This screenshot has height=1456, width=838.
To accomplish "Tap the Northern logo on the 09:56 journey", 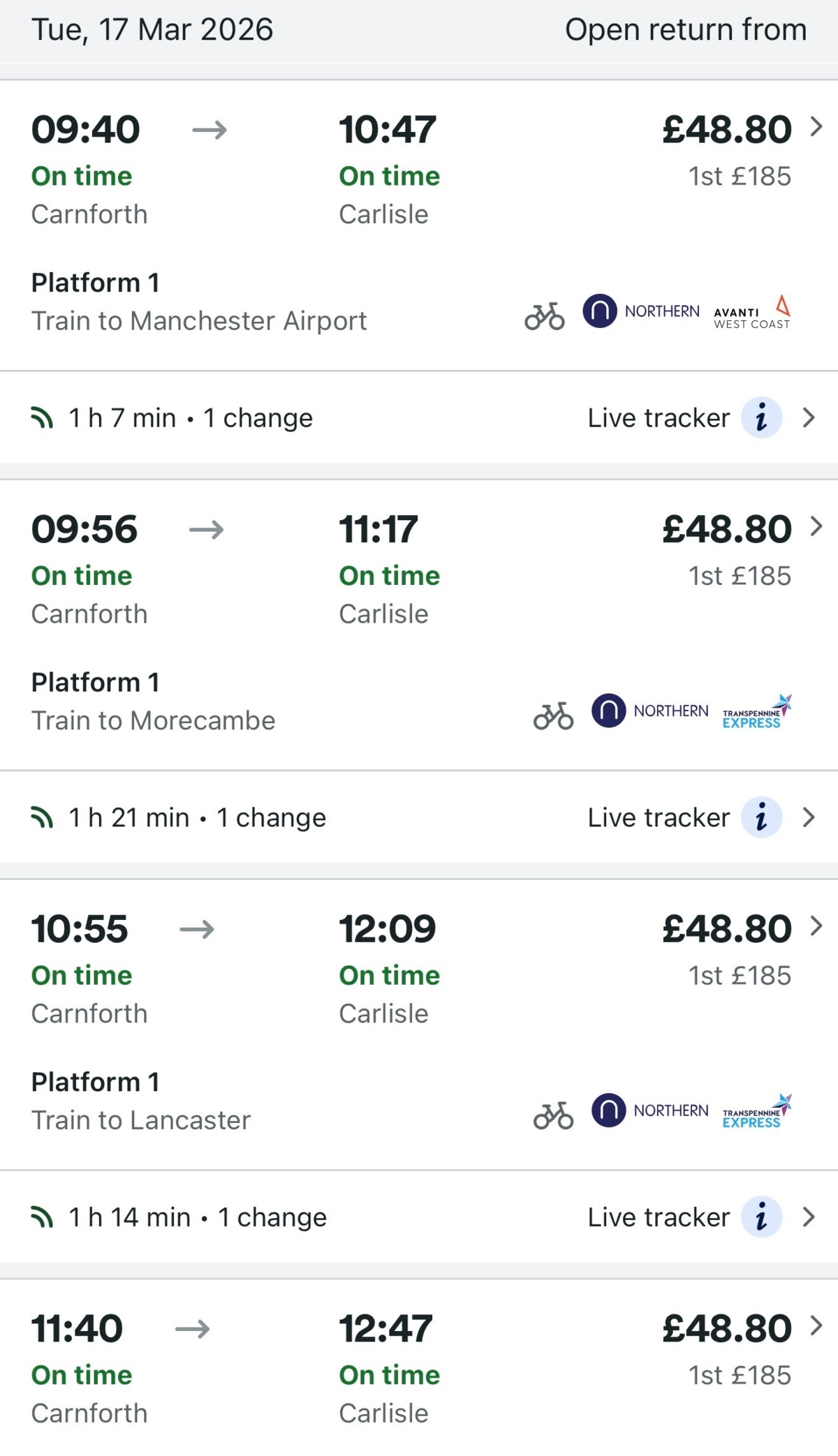I will [x=649, y=711].
